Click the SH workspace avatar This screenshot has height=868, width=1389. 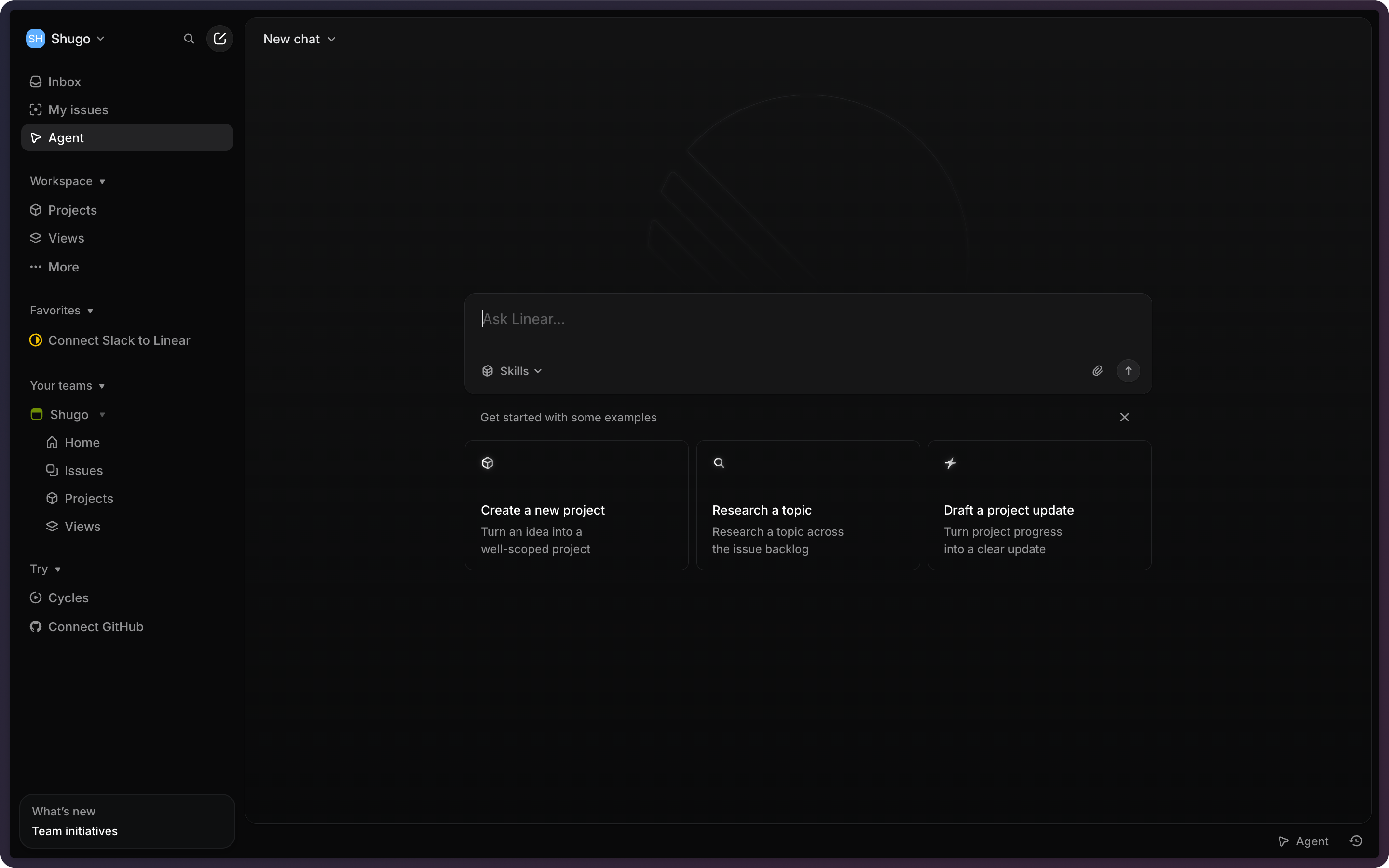(36, 39)
